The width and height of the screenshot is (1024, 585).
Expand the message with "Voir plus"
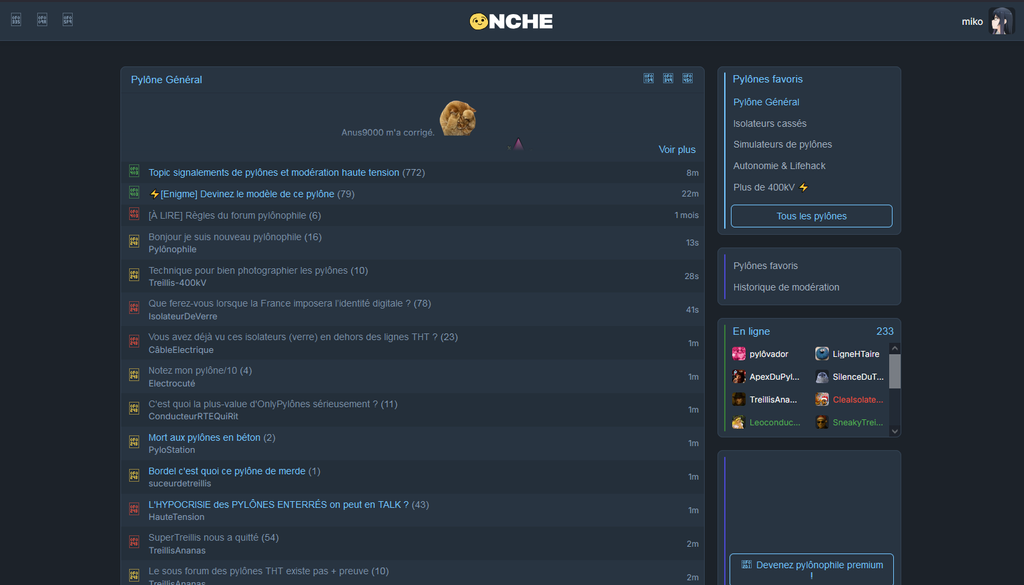[677, 150]
